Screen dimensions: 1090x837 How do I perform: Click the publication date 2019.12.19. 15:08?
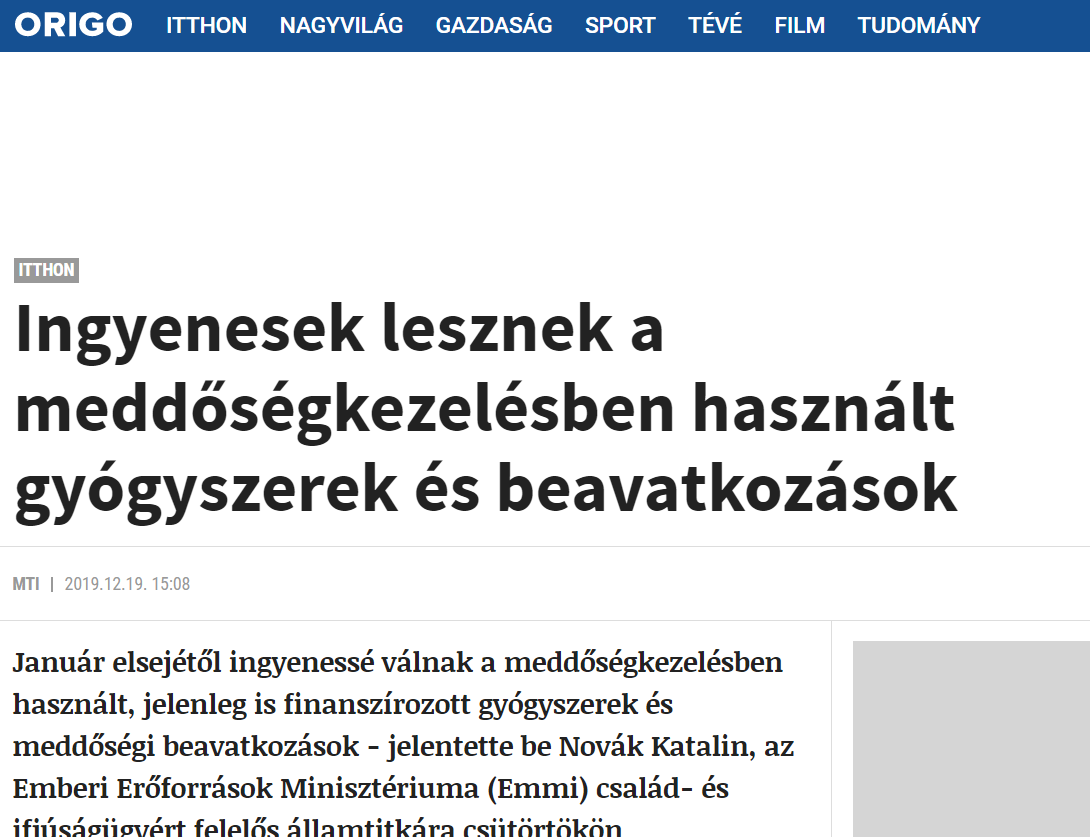click(127, 584)
